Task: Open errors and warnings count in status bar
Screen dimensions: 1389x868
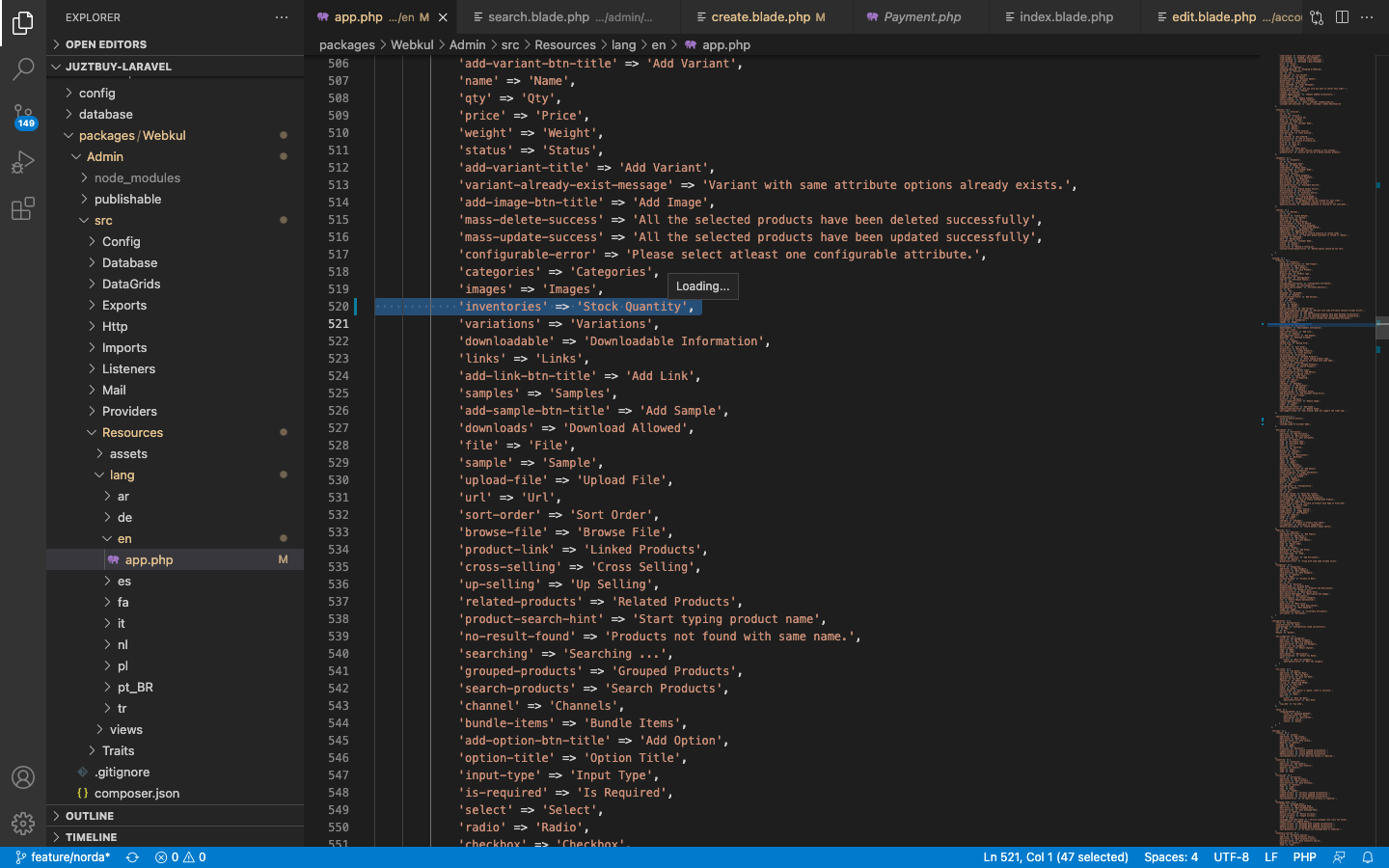Action: [x=180, y=857]
